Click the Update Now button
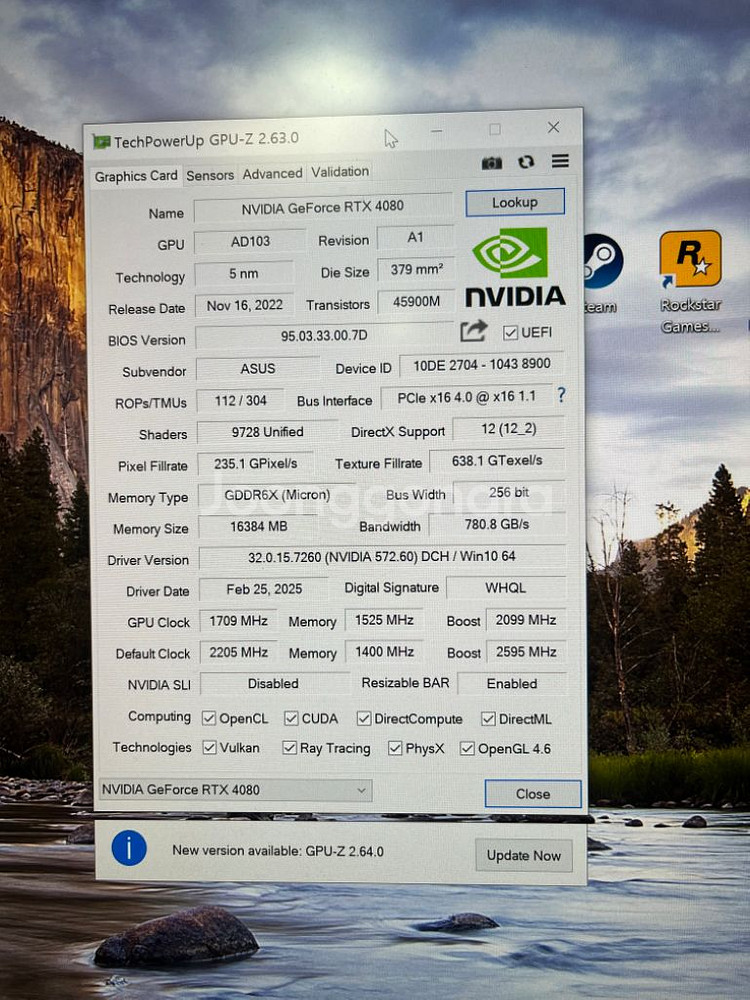The image size is (750, 1000). pyautogui.click(x=524, y=855)
